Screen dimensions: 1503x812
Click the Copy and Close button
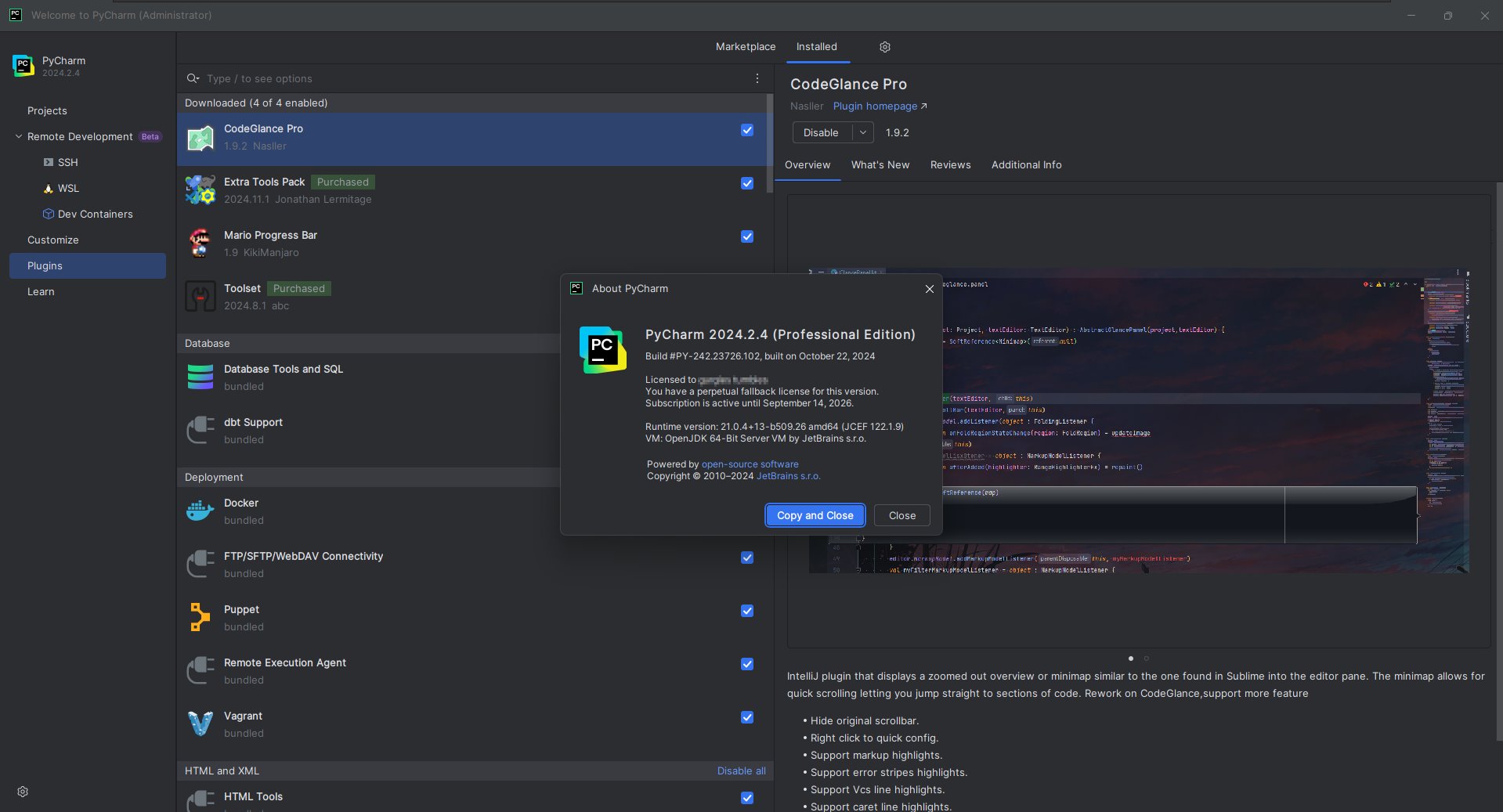coord(815,515)
